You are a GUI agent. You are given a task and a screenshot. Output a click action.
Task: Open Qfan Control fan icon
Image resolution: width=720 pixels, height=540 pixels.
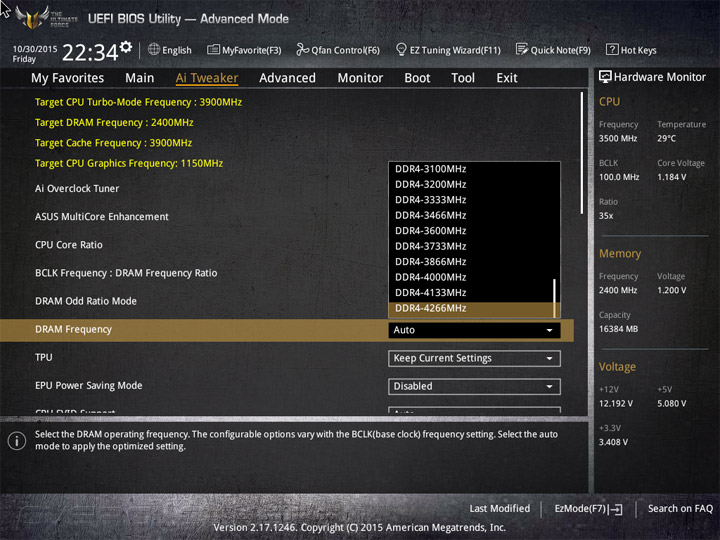click(302, 50)
